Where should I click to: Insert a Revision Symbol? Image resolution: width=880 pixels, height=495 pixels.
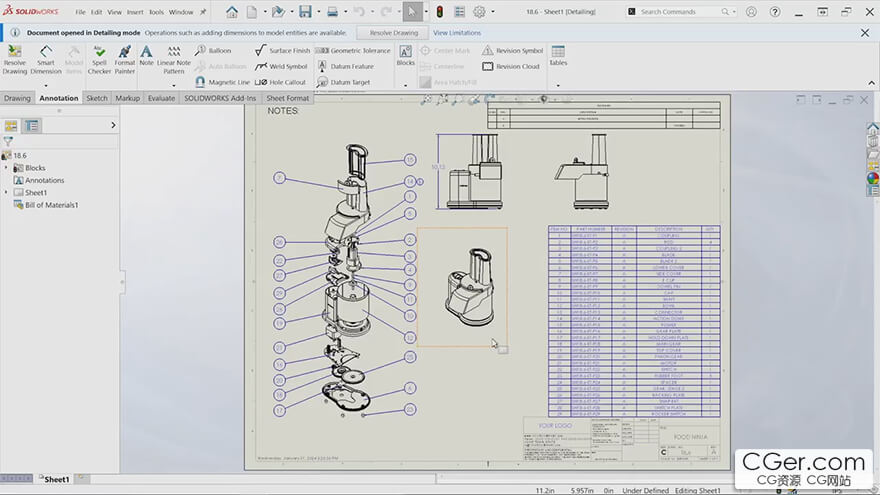512,51
